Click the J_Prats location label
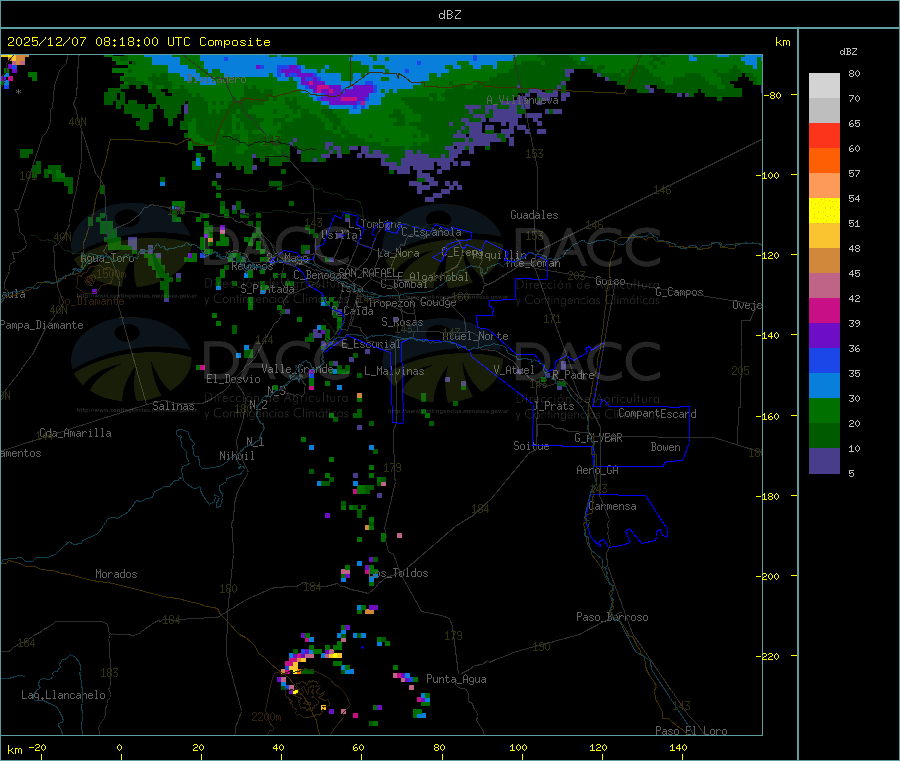This screenshot has width=900, height=761. [x=554, y=406]
